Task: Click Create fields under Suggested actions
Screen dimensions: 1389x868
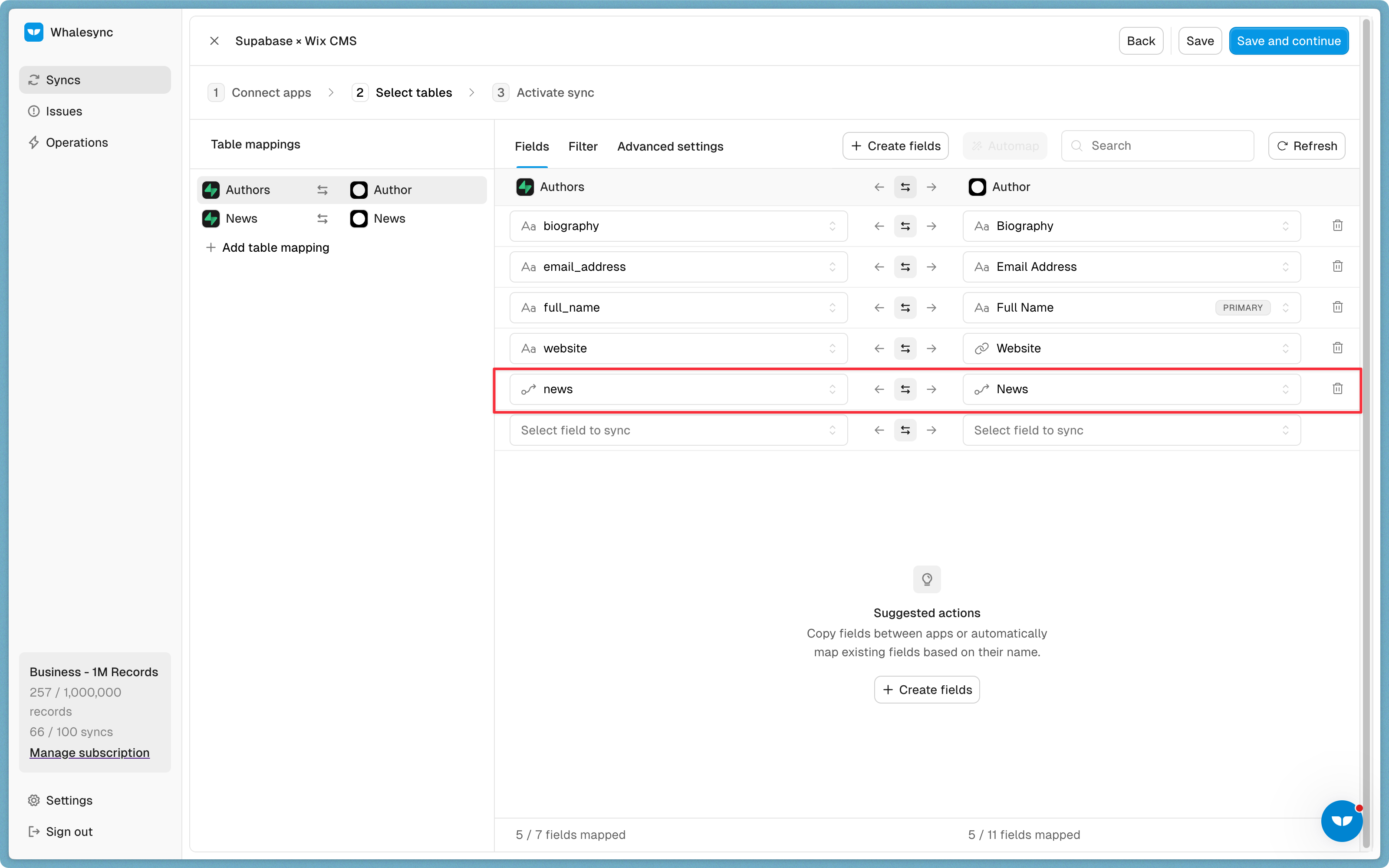Action: coord(926,690)
